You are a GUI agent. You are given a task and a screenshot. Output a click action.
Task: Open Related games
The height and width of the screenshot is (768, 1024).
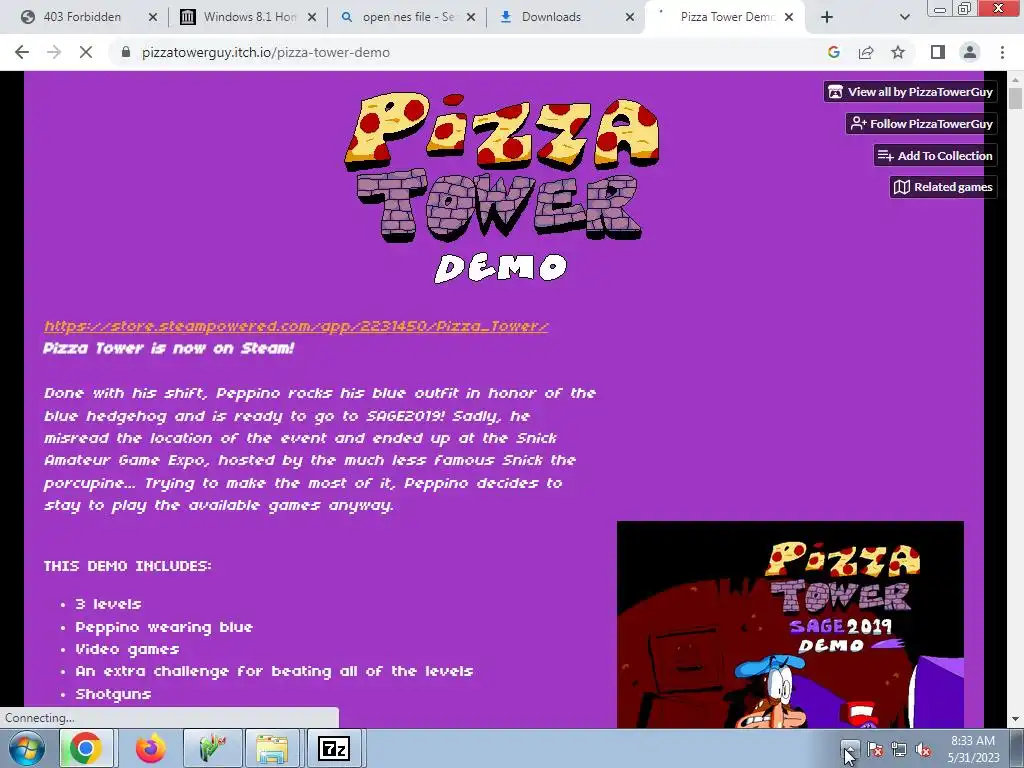point(943,187)
